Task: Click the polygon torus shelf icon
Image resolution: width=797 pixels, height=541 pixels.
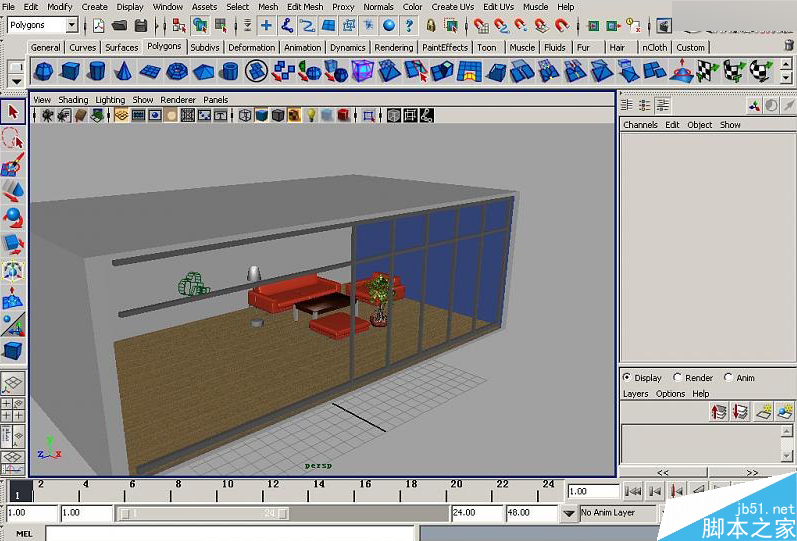Action: click(x=177, y=72)
